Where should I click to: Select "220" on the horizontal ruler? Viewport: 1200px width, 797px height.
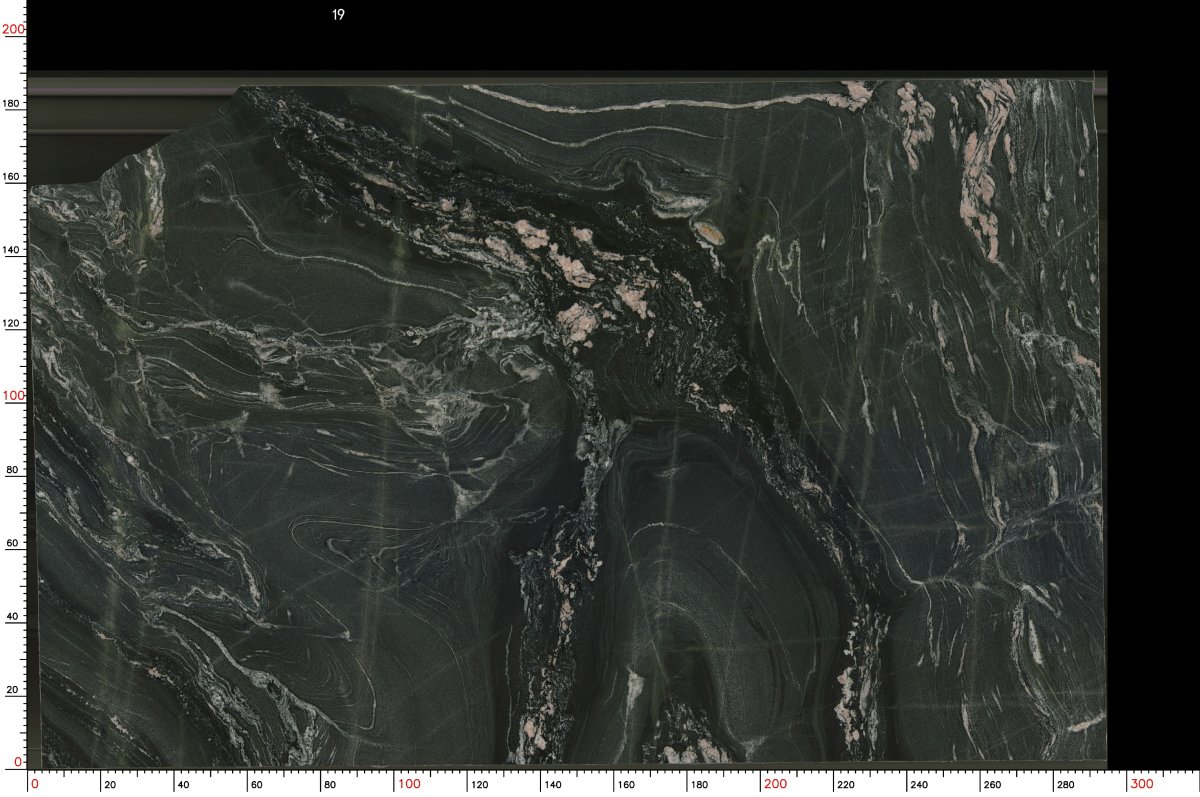(845, 785)
